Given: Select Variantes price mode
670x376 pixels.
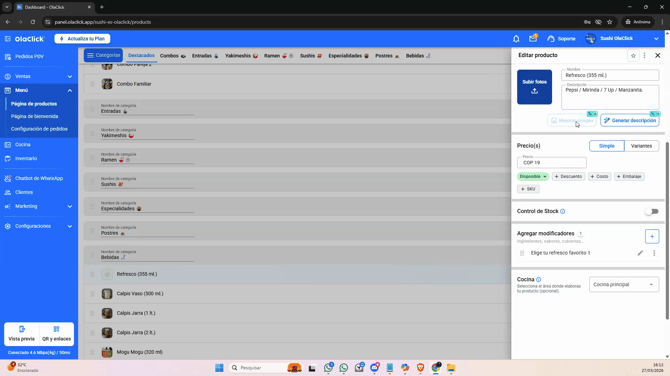Looking at the screenshot, I should 641,146.
